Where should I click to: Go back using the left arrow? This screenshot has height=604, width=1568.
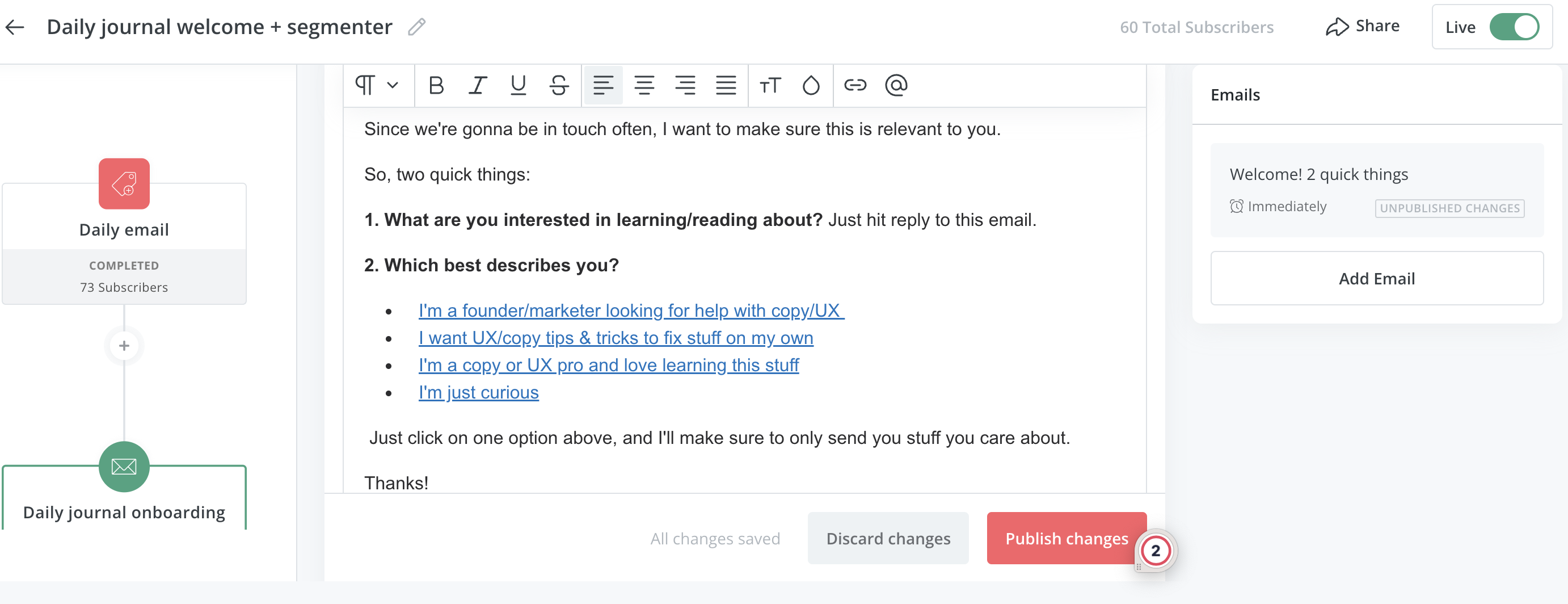pyautogui.click(x=15, y=27)
